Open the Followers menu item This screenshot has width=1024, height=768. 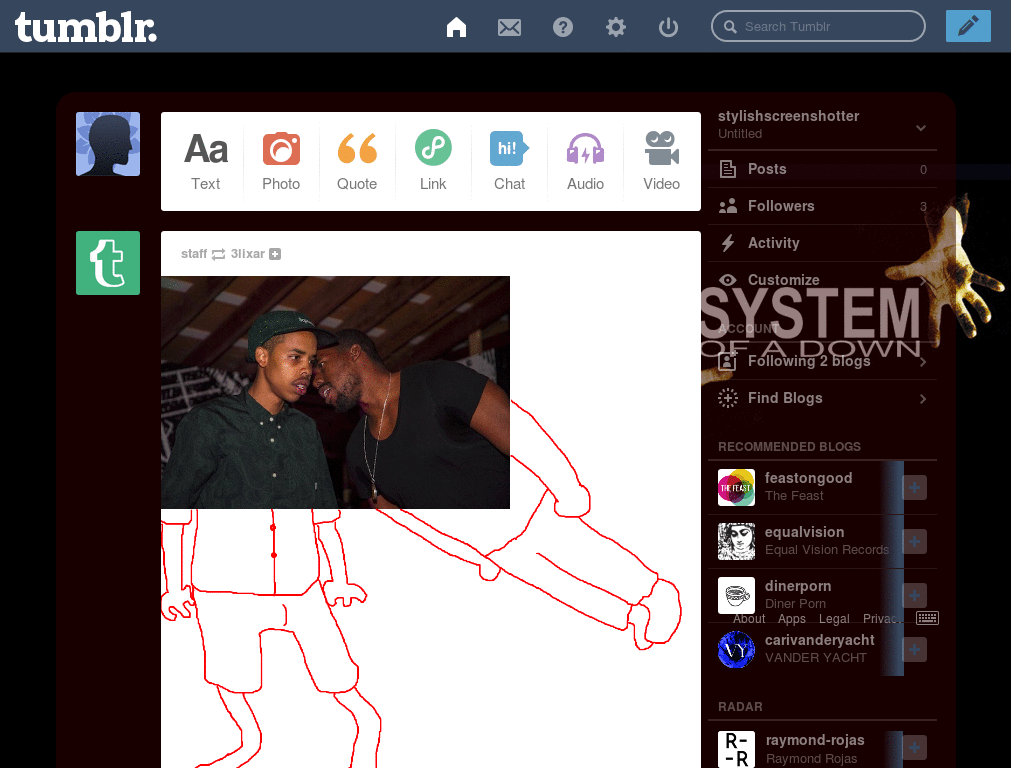pyautogui.click(x=822, y=206)
